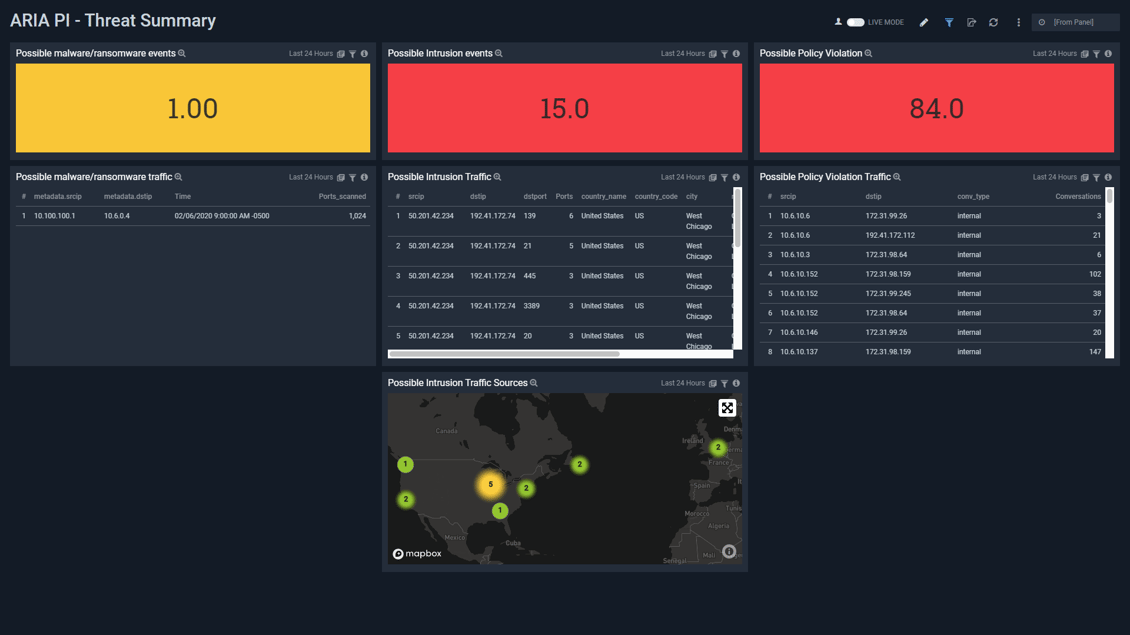Open the more options three-dot icon
Image resolution: width=1130 pixels, height=635 pixels.
(1019, 22)
